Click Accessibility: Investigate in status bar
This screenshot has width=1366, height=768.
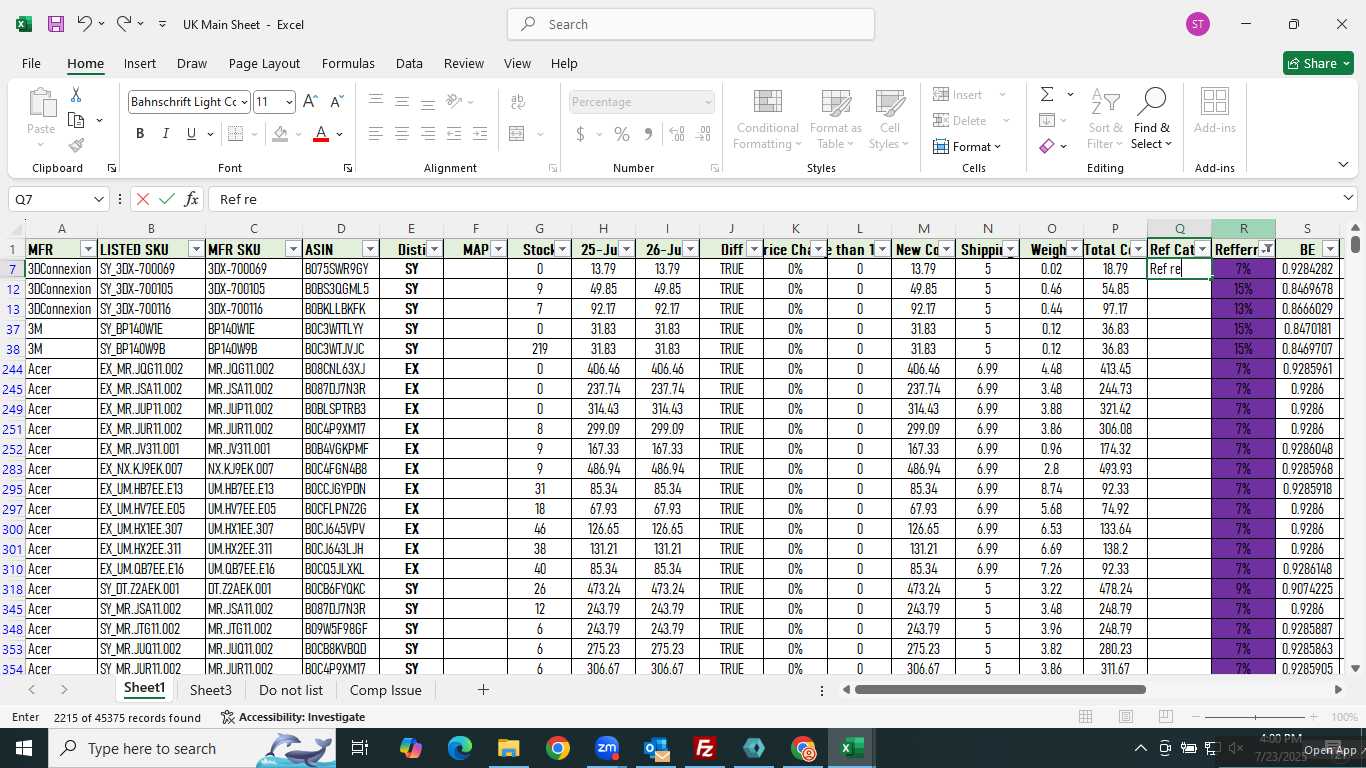(x=293, y=717)
